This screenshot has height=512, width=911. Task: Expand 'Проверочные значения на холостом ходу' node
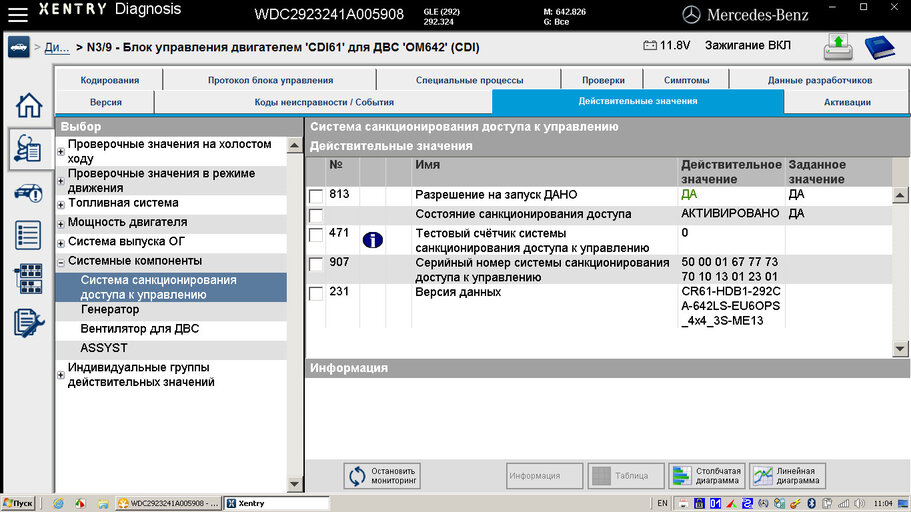tap(60, 152)
